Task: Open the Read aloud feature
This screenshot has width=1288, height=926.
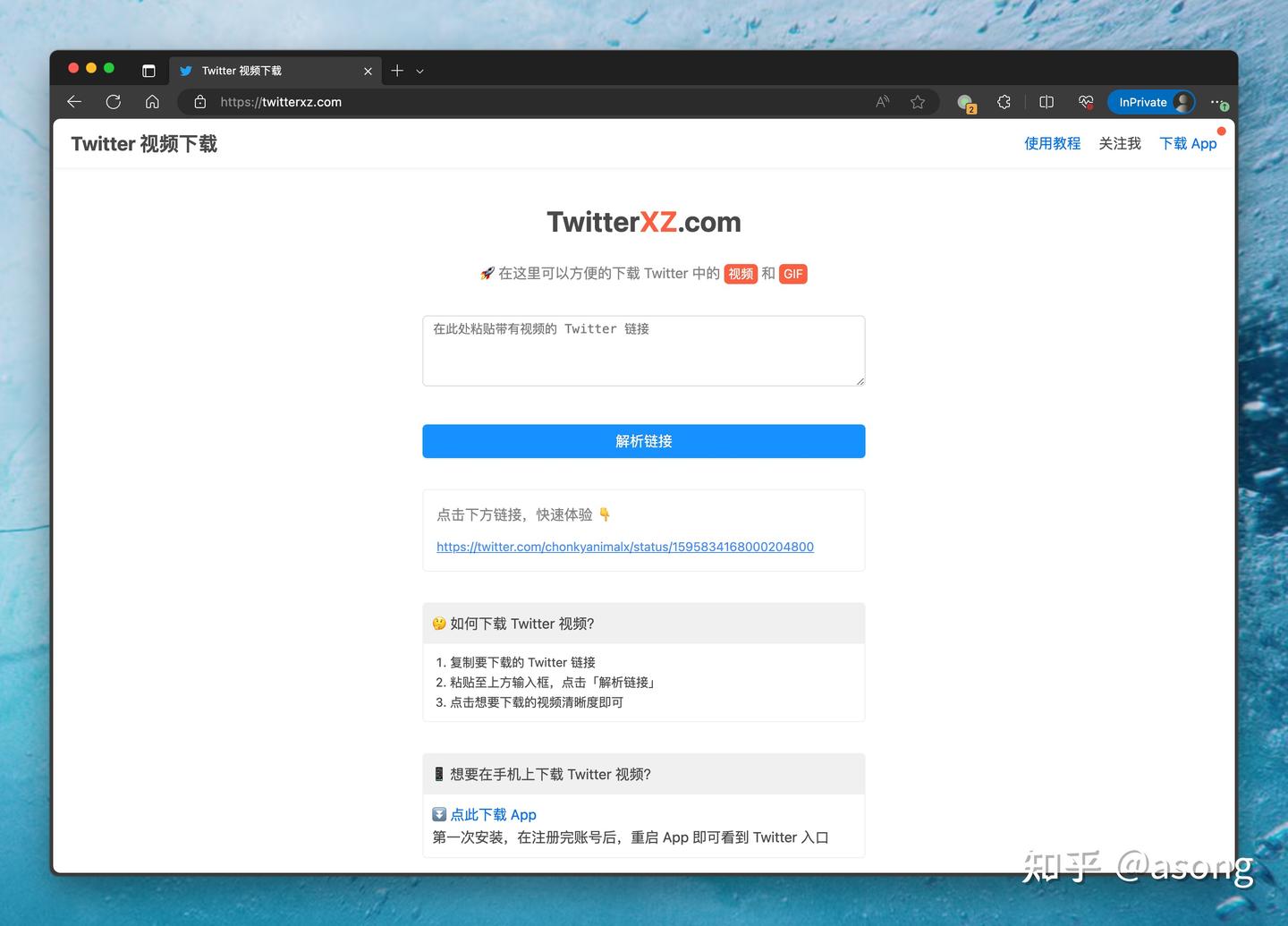Action: (881, 101)
